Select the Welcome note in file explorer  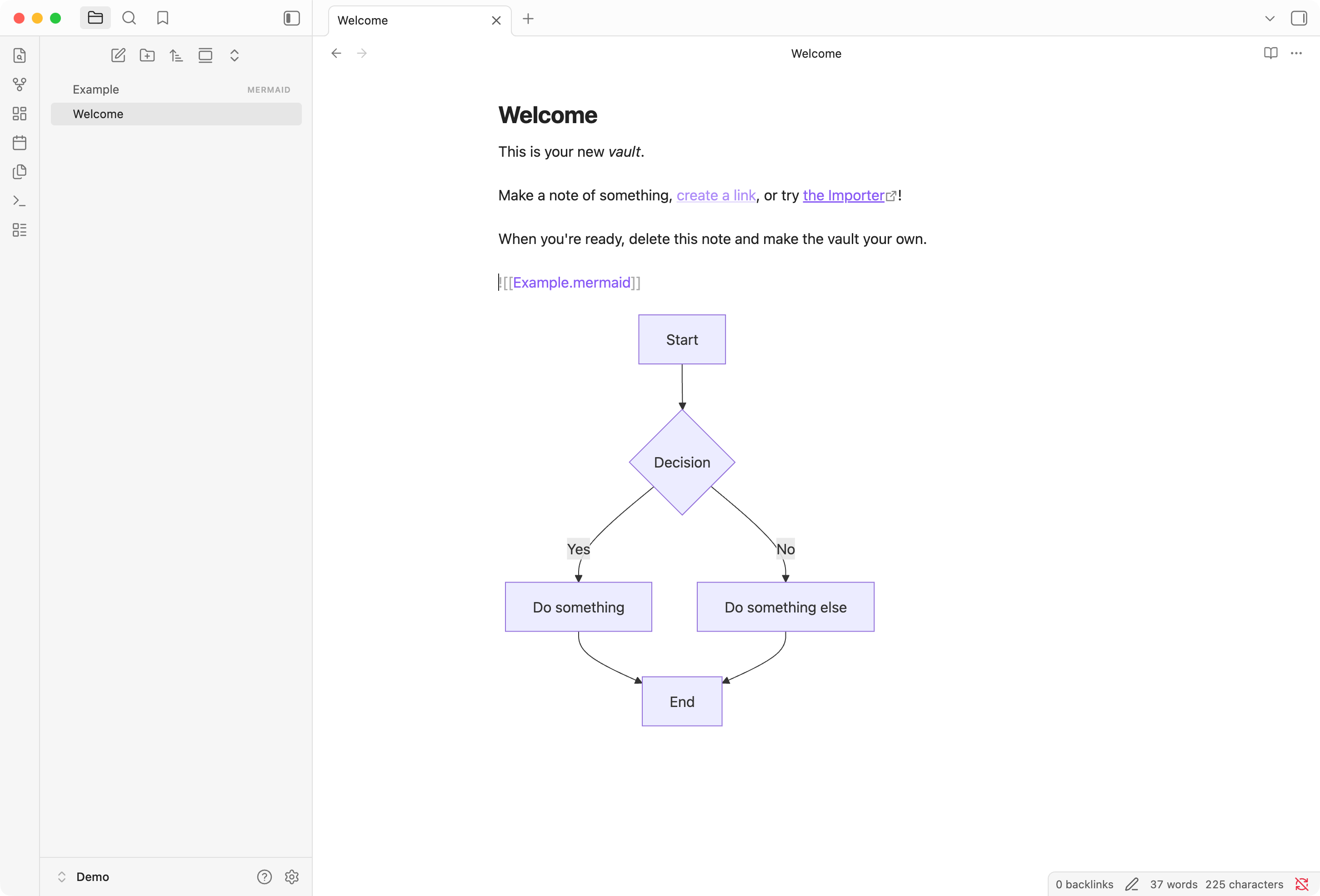98,114
